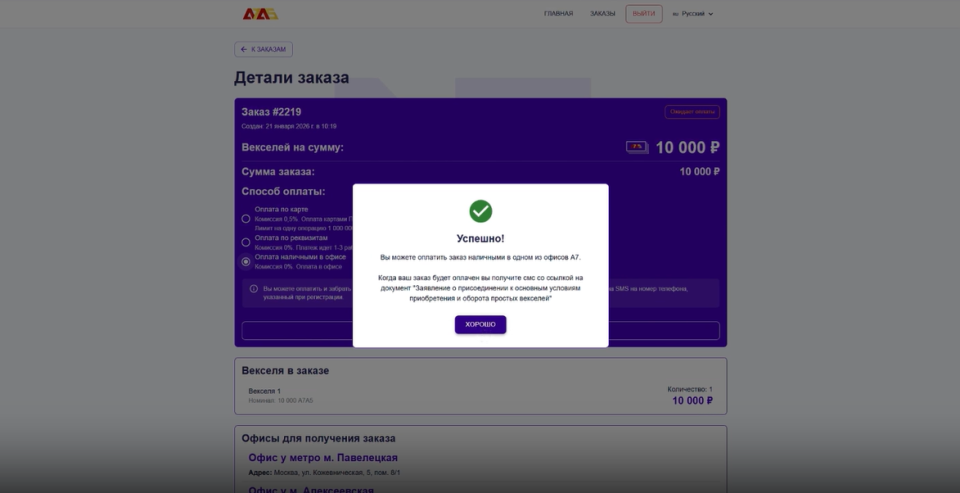
Task: Click the back arrow icon beside К ЗАКАЗАМ
Action: pos(244,49)
